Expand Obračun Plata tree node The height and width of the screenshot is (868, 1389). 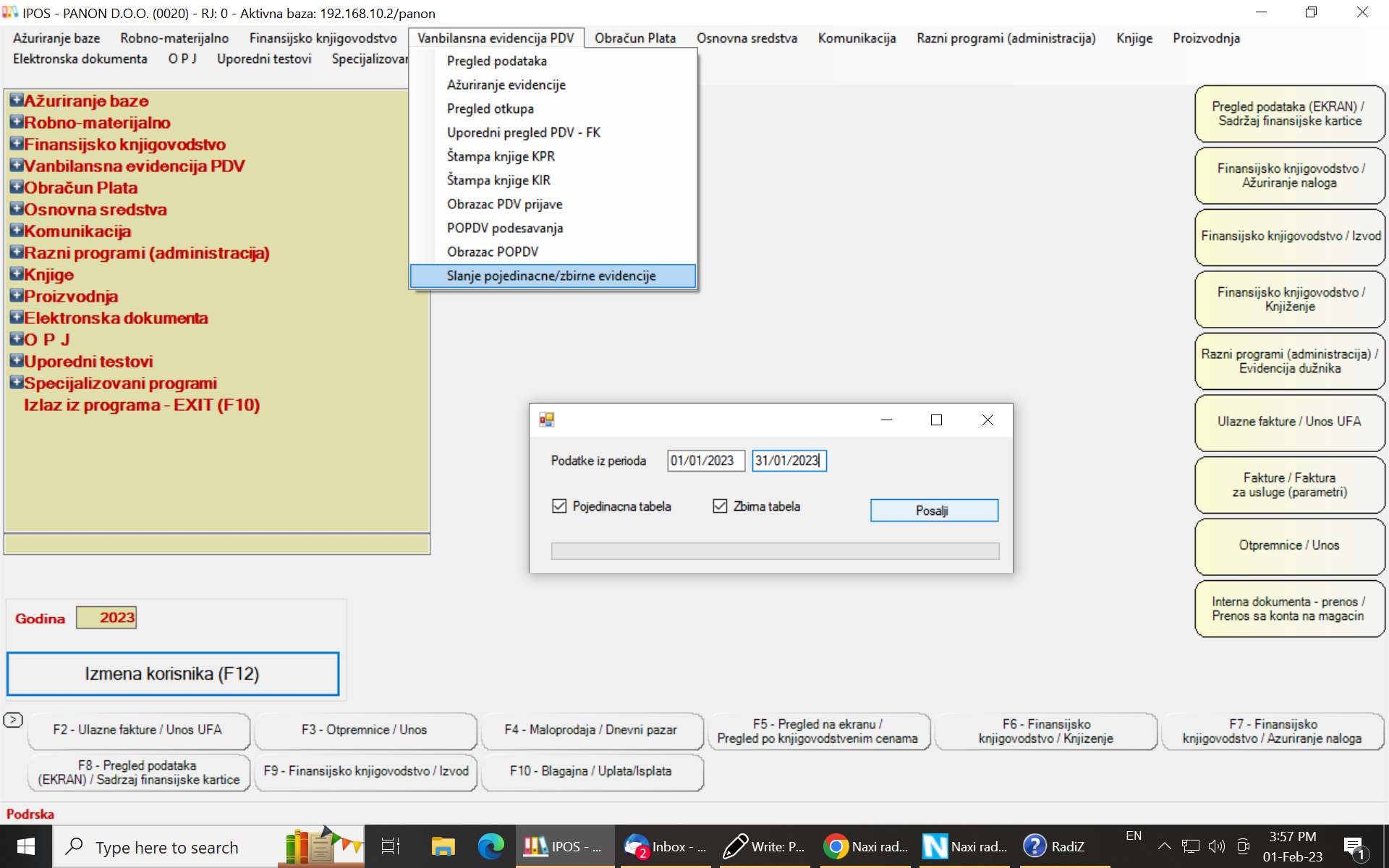[x=17, y=187]
